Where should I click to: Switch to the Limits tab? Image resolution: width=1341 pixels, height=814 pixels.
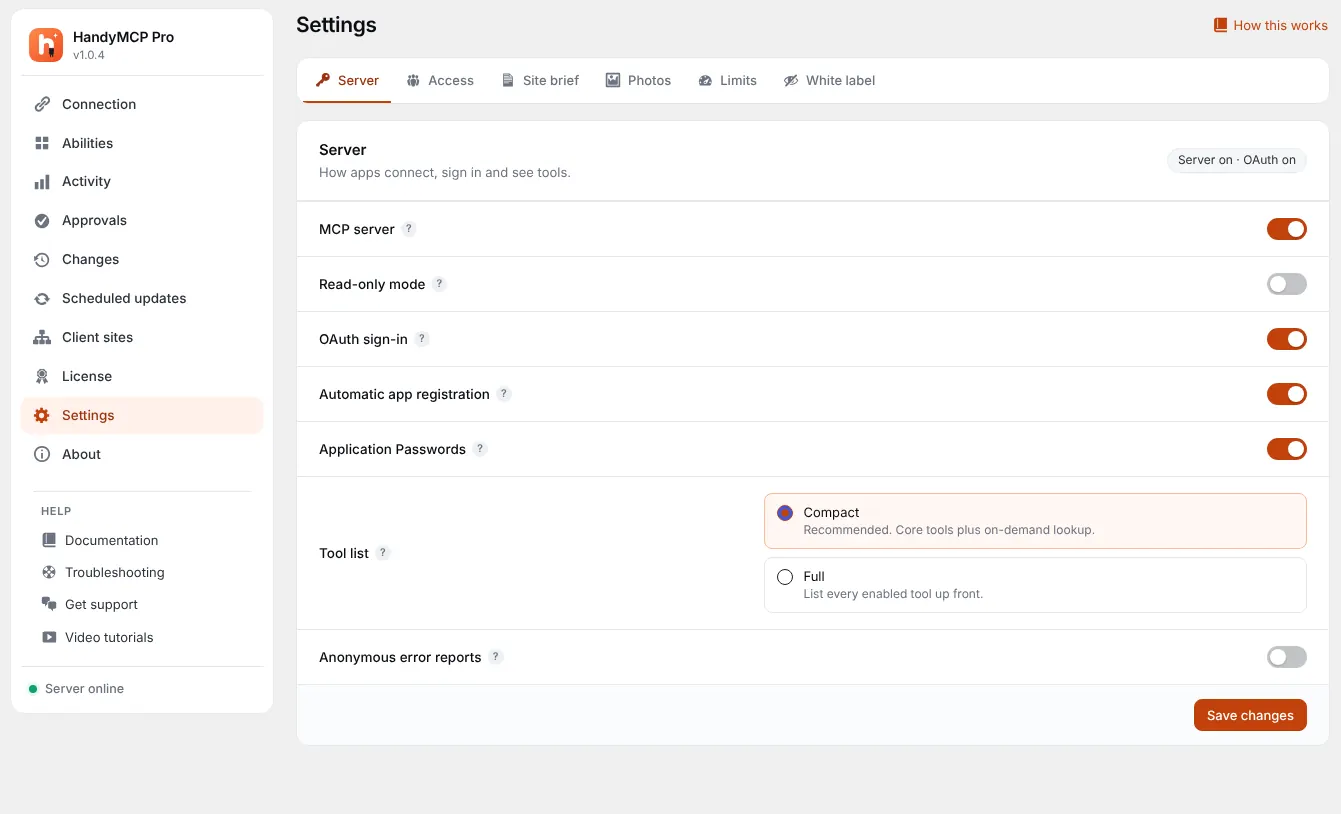click(727, 80)
